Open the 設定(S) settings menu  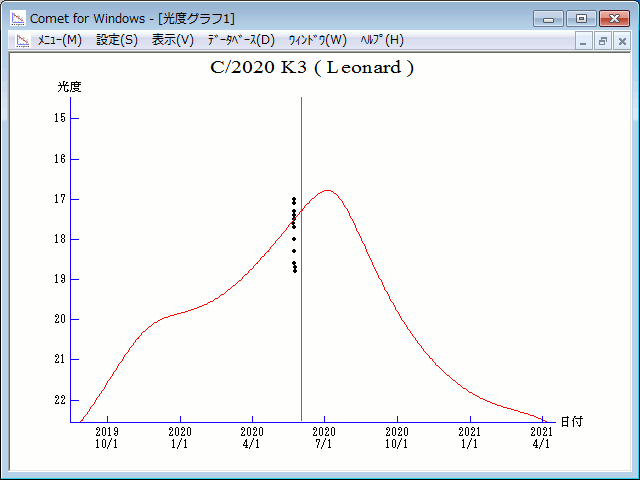tap(117, 40)
